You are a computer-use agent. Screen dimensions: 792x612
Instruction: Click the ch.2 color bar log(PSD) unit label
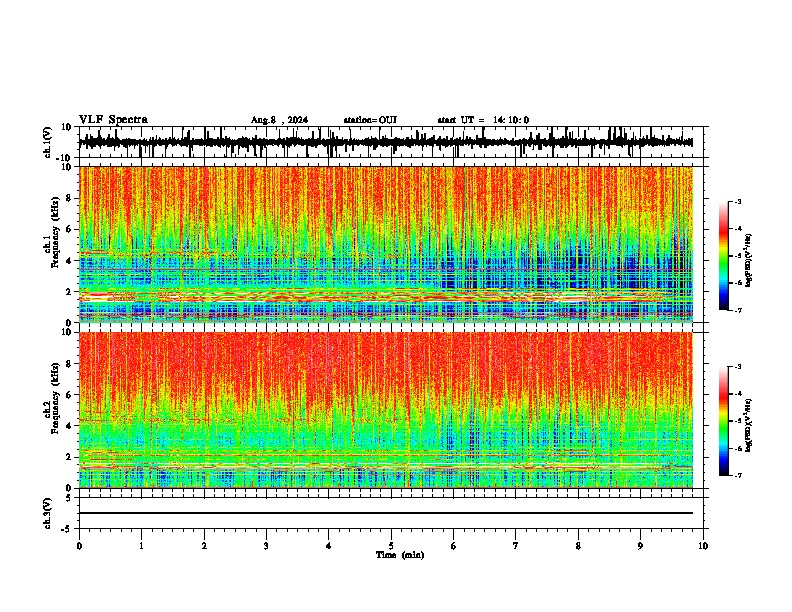[749, 425]
